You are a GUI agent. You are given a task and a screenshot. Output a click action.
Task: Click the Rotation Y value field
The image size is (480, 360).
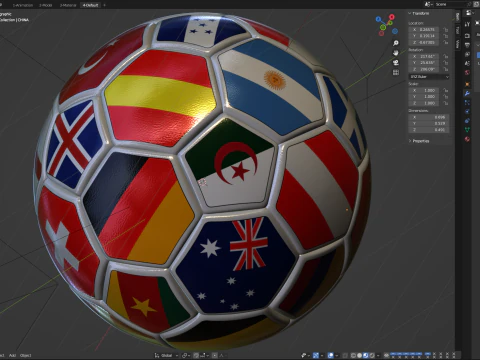[424, 63]
